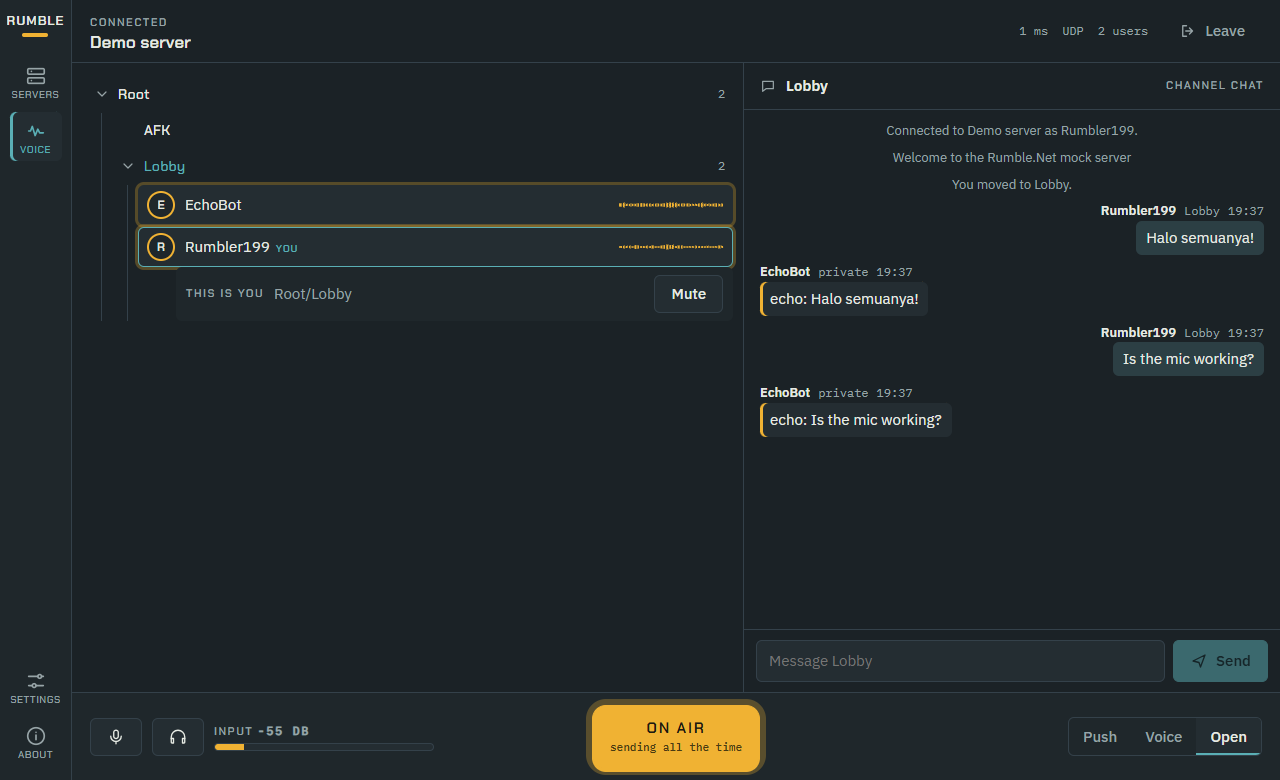Click 'Welcome to the Rumble.Net mock server' text

[x=1012, y=158]
